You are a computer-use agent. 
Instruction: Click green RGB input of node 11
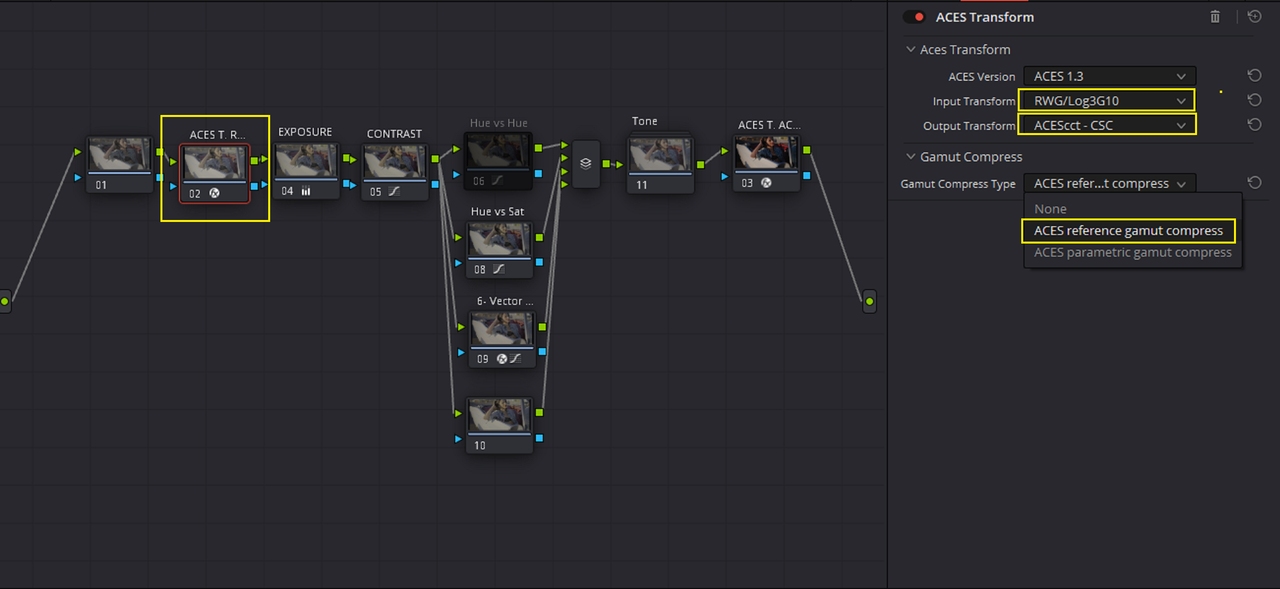point(619,164)
